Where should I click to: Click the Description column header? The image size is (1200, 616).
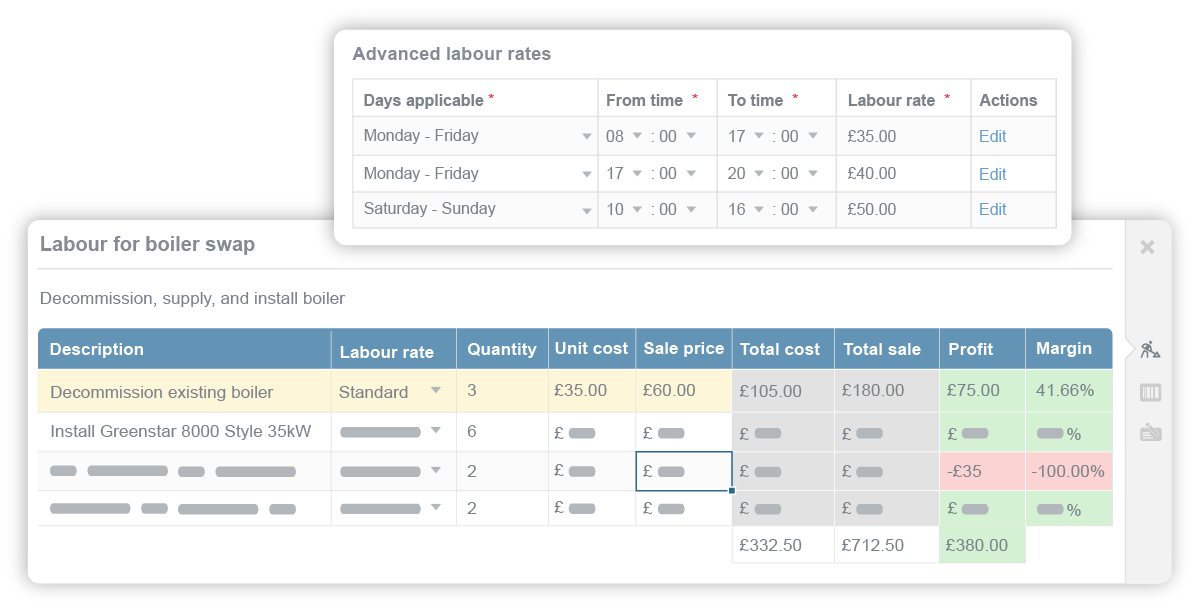click(x=97, y=349)
